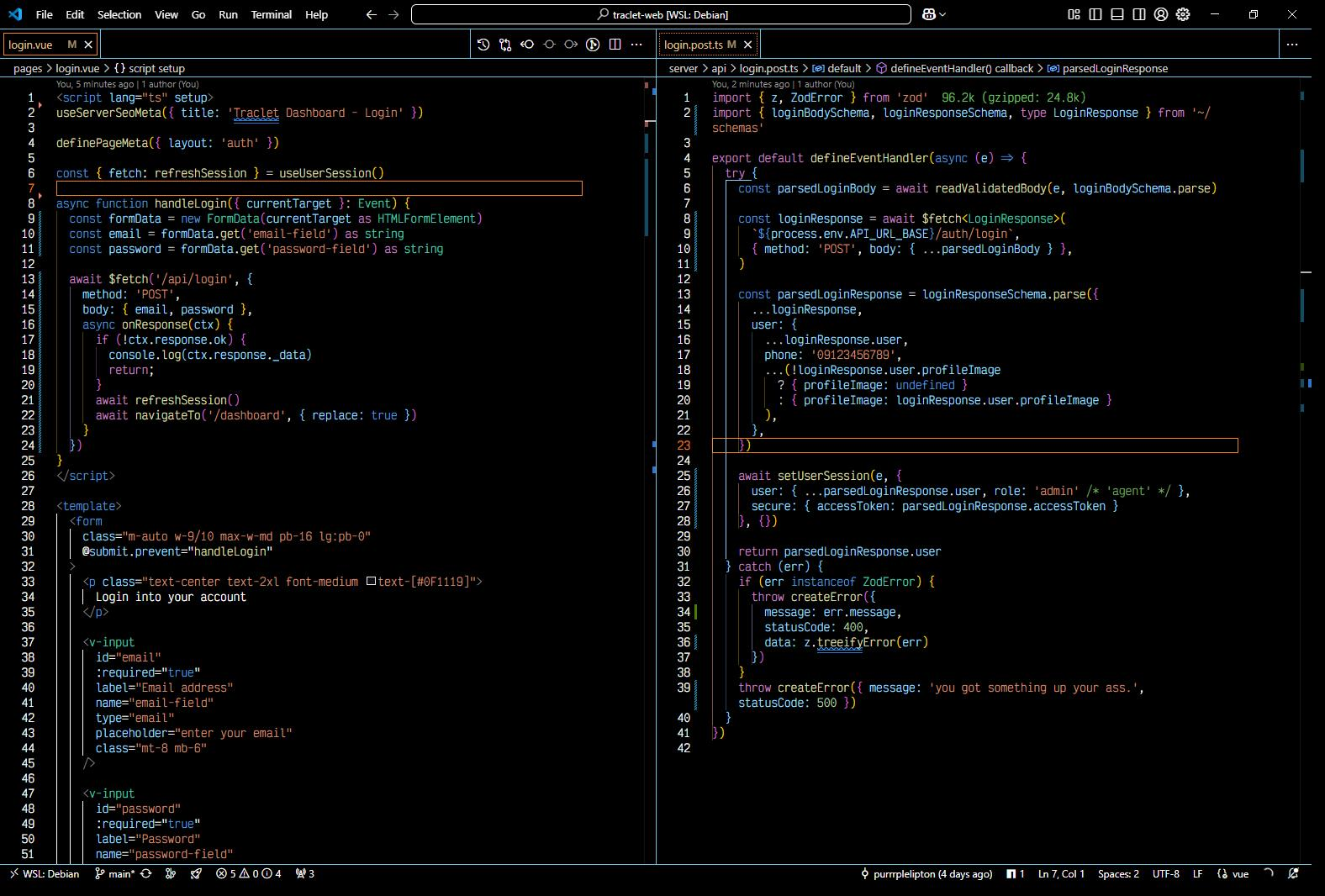This screenshot has width=1325, height=896.
Task: Open the Run menu
Action: [228, 14]
